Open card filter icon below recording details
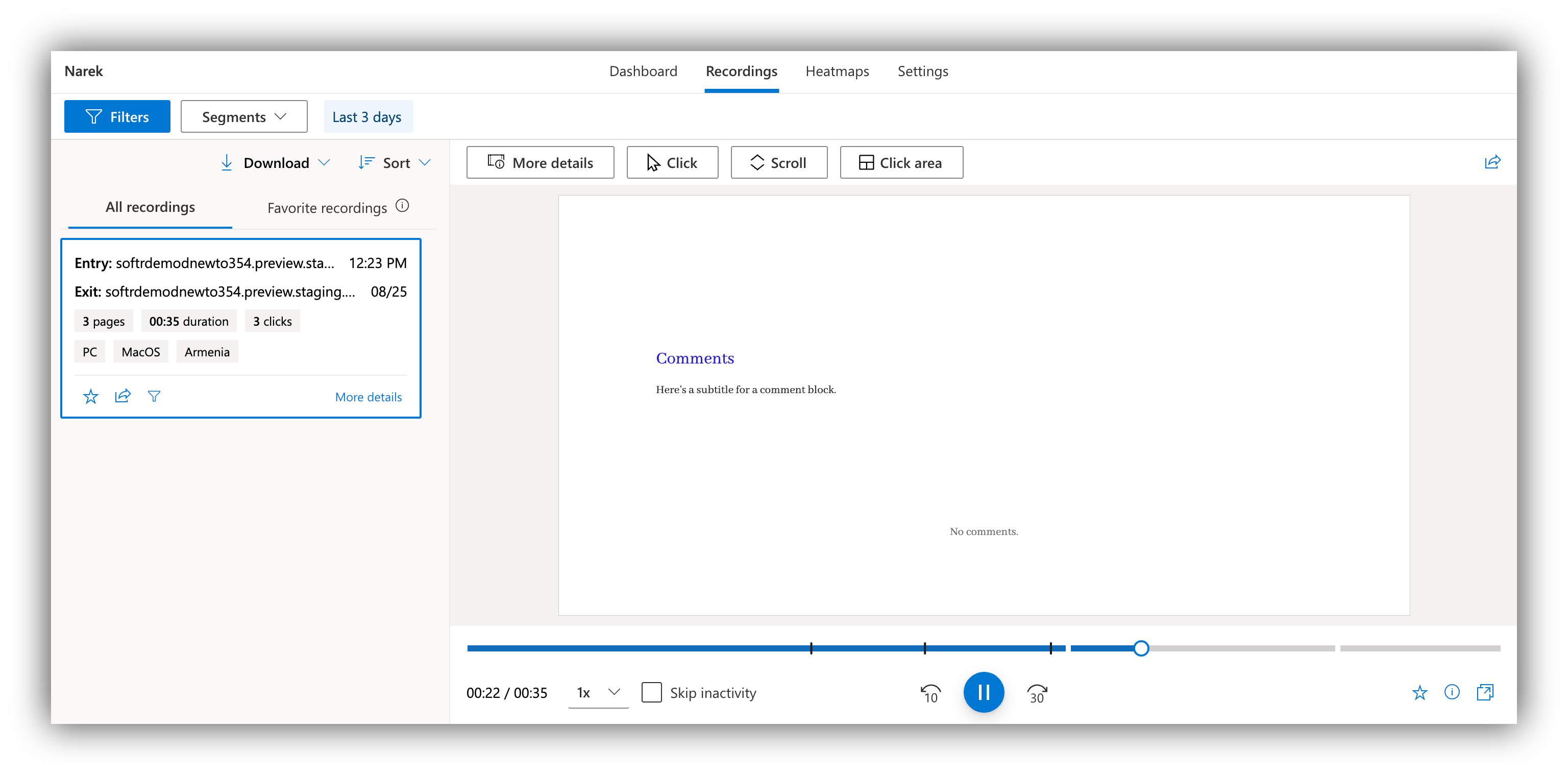Screen dimensions: 1568x775 154,396
